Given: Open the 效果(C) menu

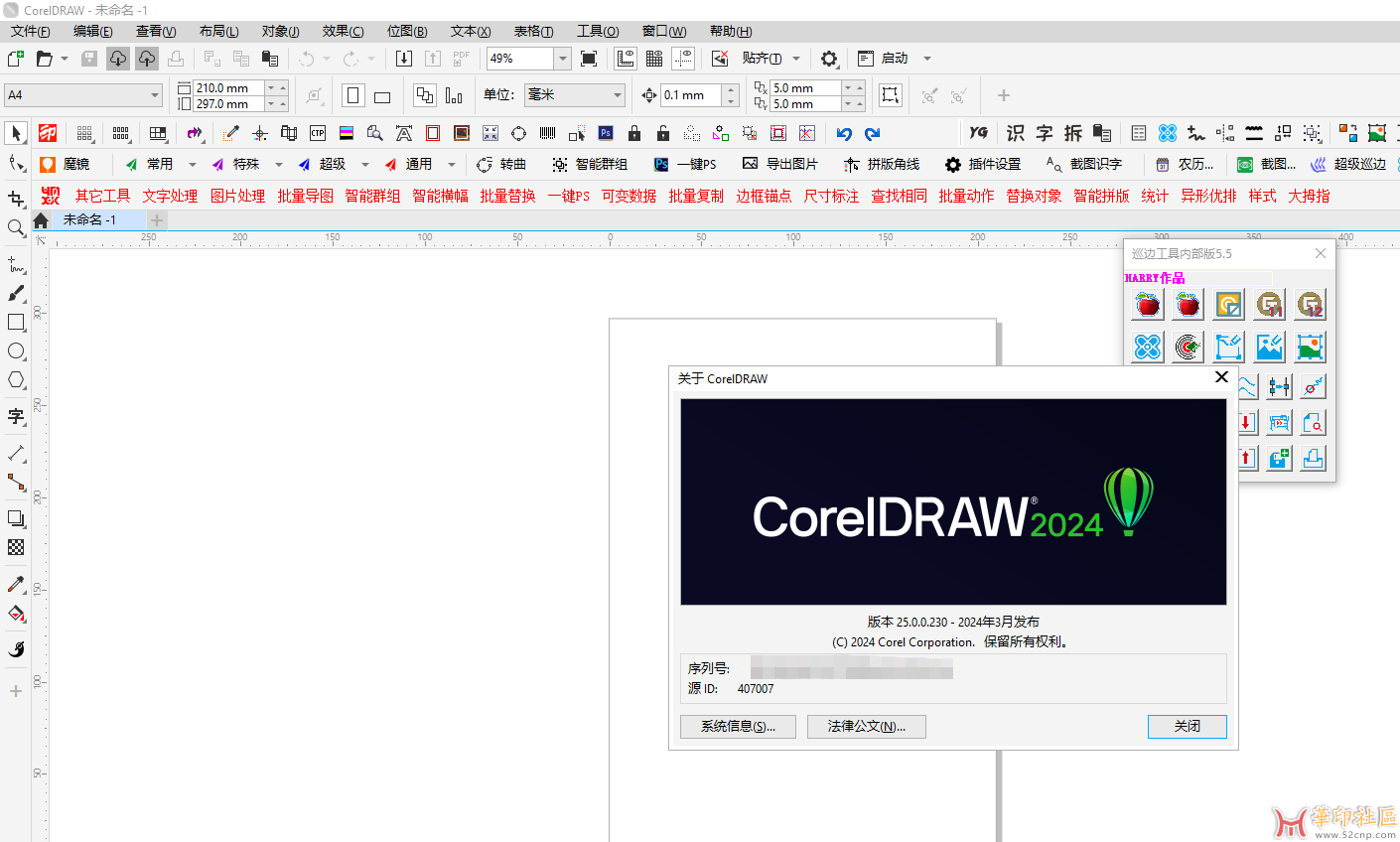Looking at the screenshot, I should [344, 31].
